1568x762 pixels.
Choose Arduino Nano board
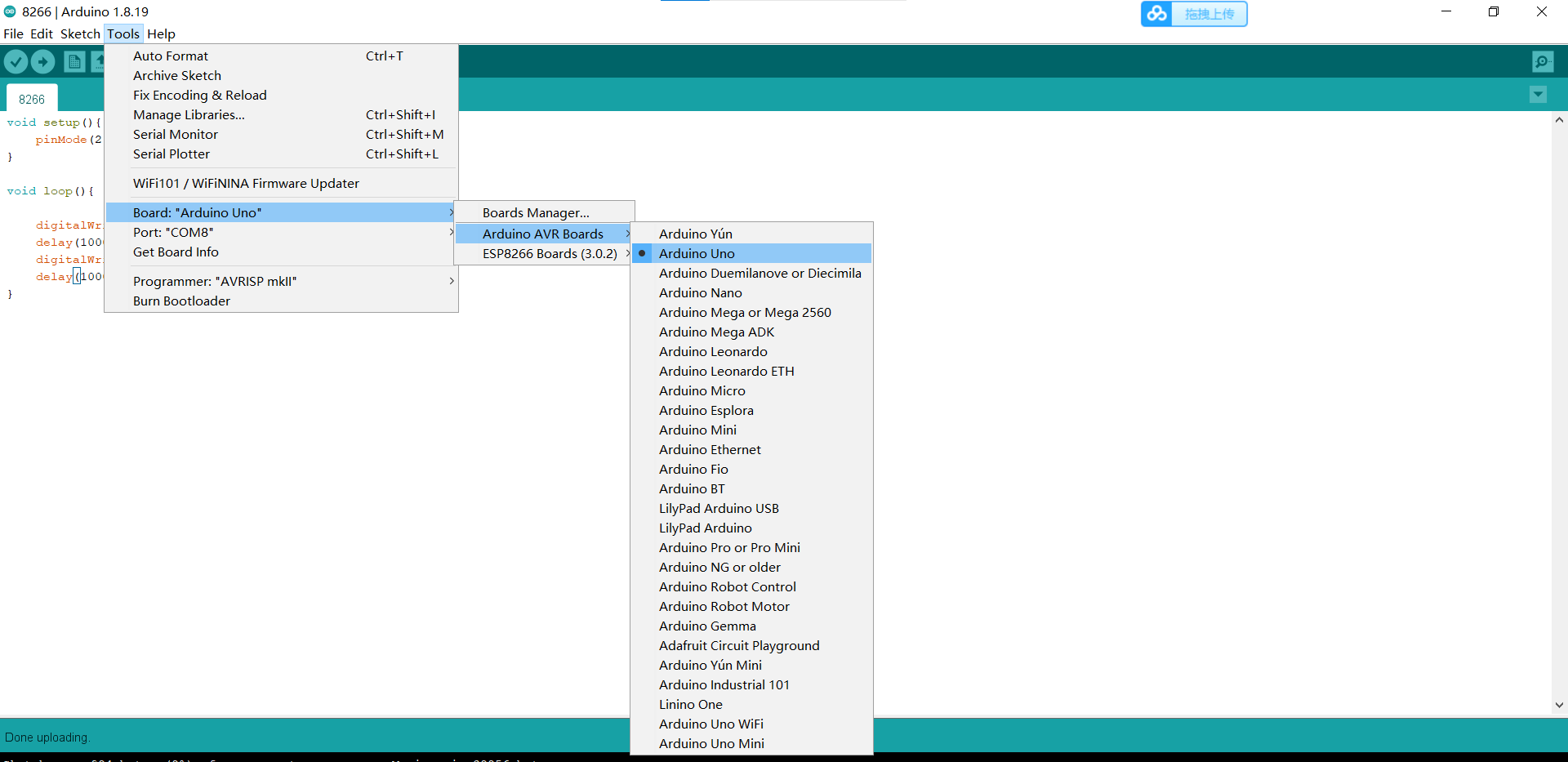(x=751, y=292)
